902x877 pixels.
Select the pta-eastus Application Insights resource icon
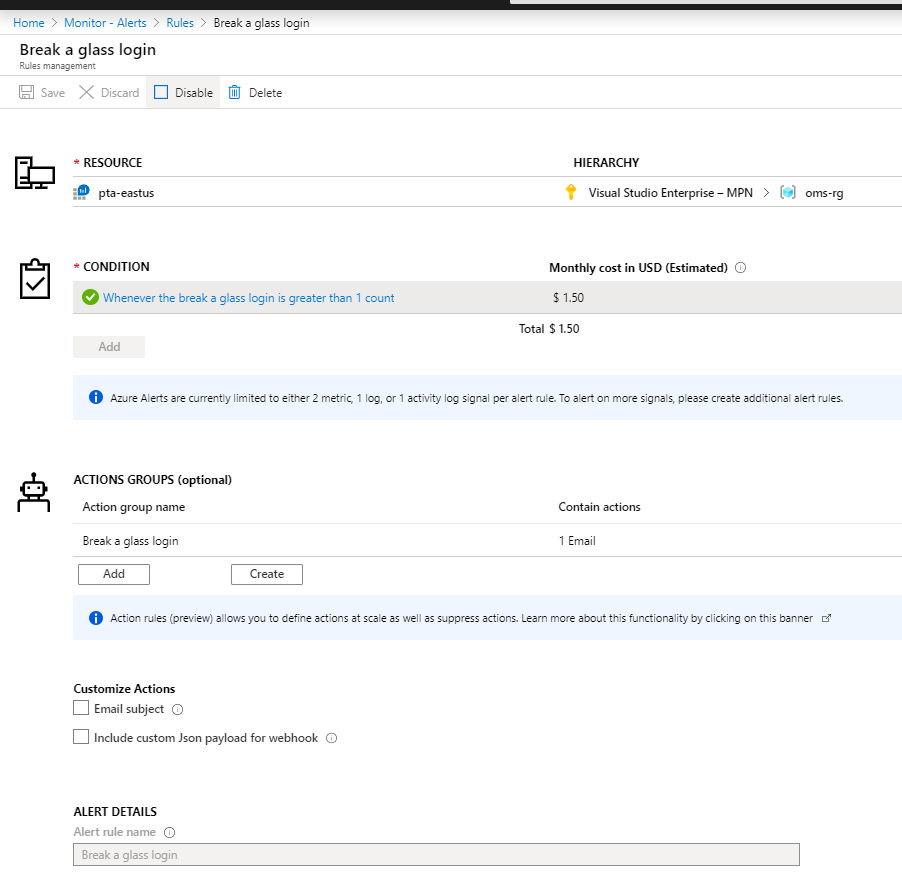(80, 193)
